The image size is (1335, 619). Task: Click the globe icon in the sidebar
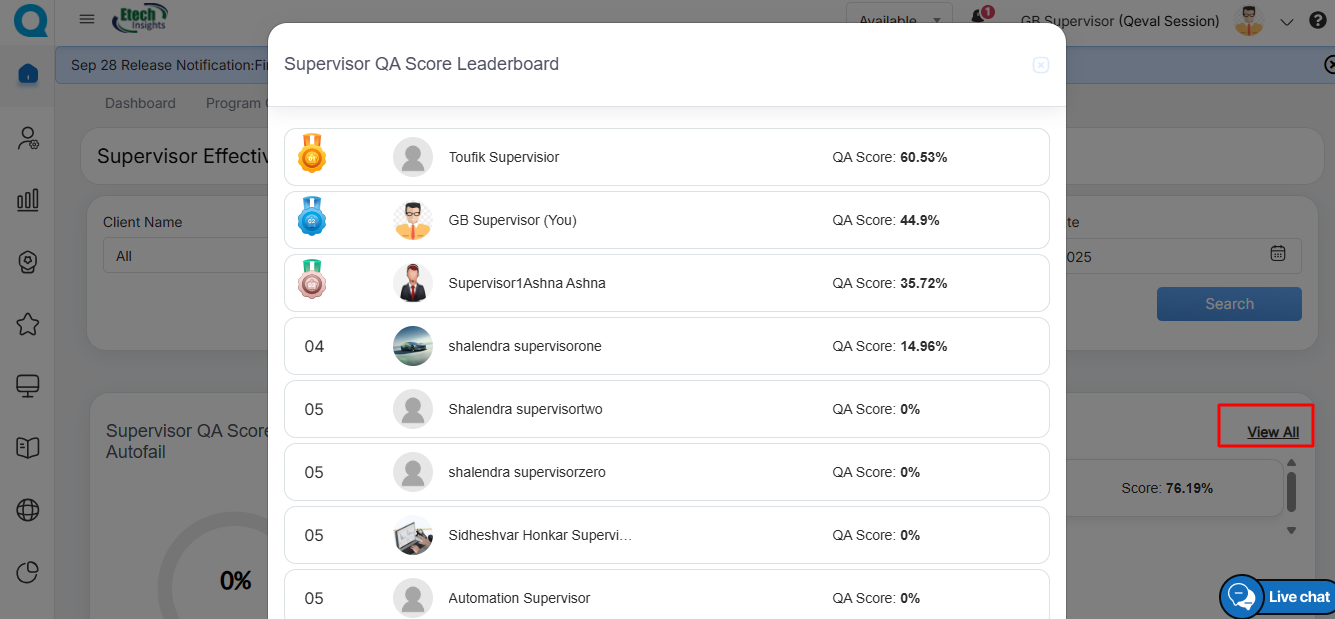[28, 510]
